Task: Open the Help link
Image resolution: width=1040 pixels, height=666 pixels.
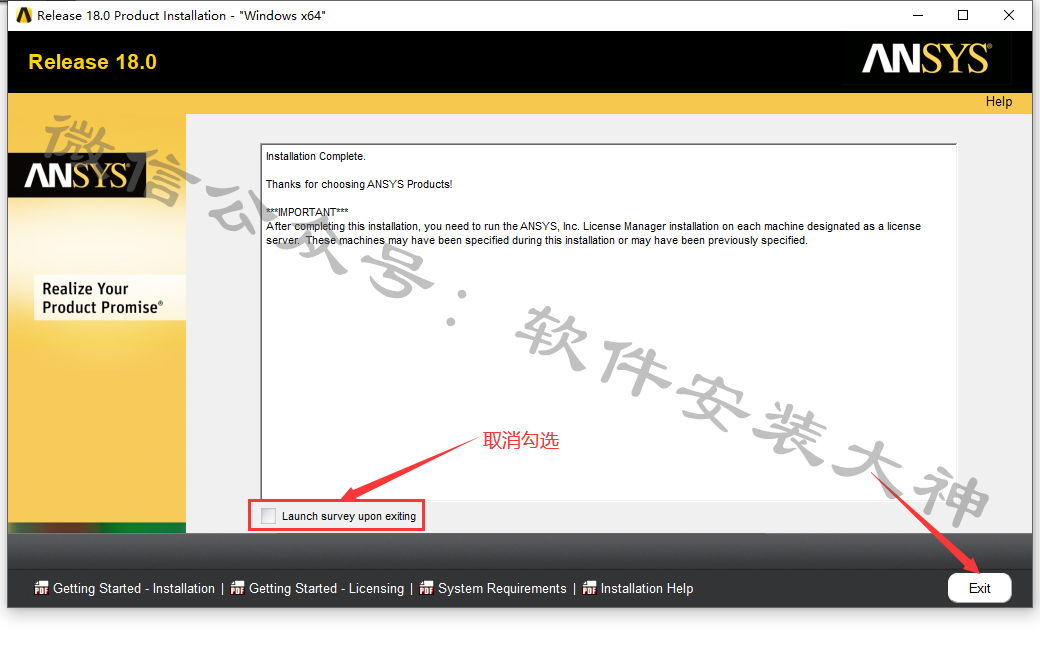Action: pos(998,101)
